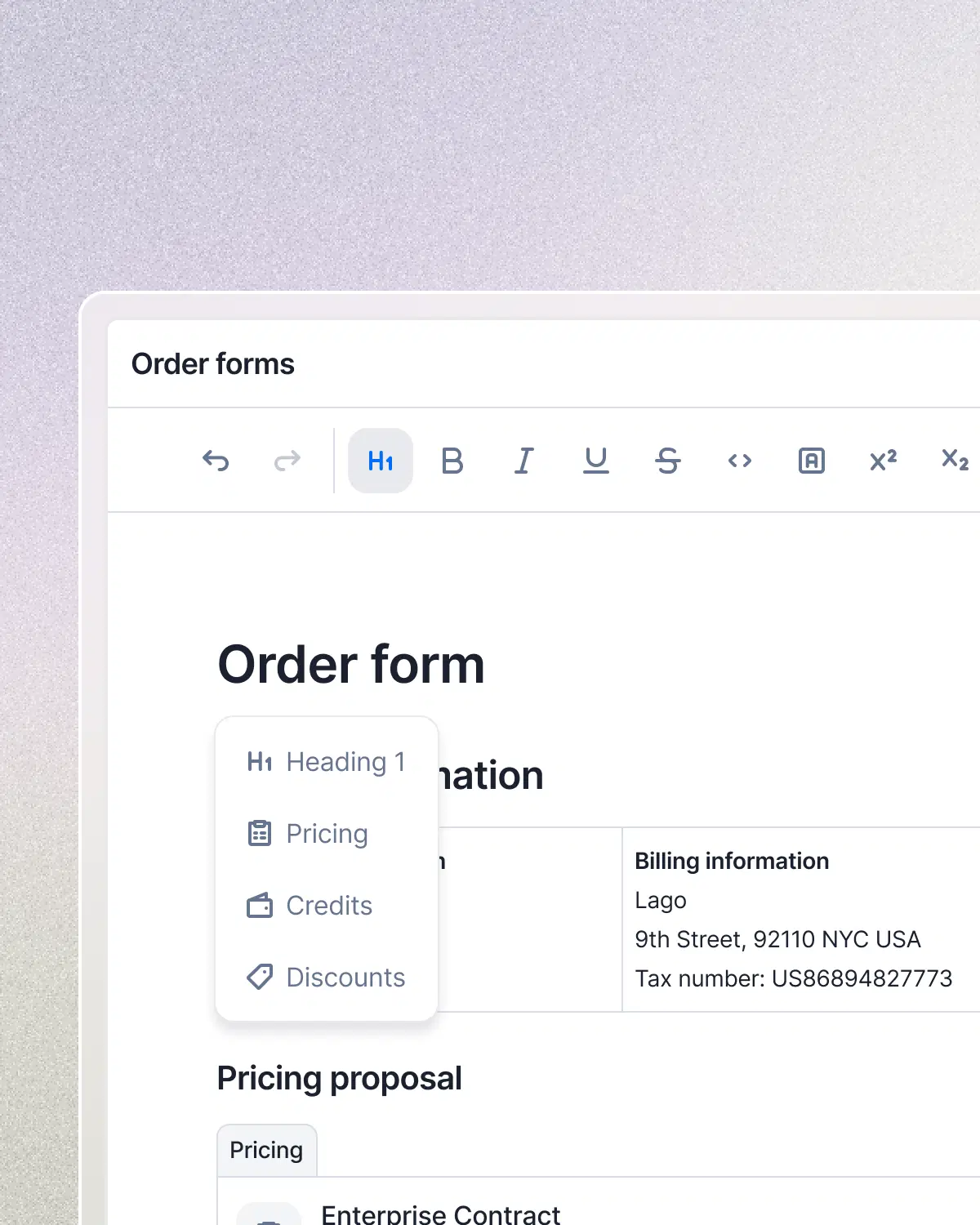The width and height of the screenshot is (980, 1225).
Task: Click the Pricing proposal heading
Action: [340, 1078]
